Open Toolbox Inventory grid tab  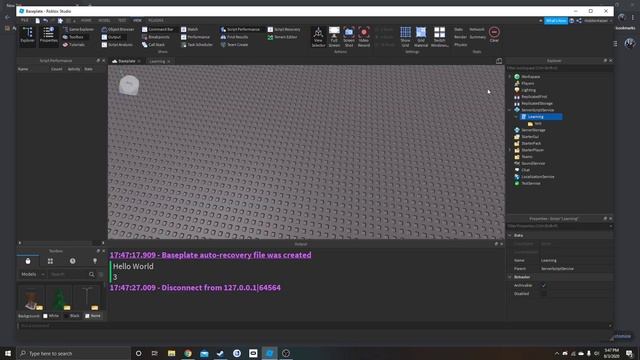[x=50, y=261]
